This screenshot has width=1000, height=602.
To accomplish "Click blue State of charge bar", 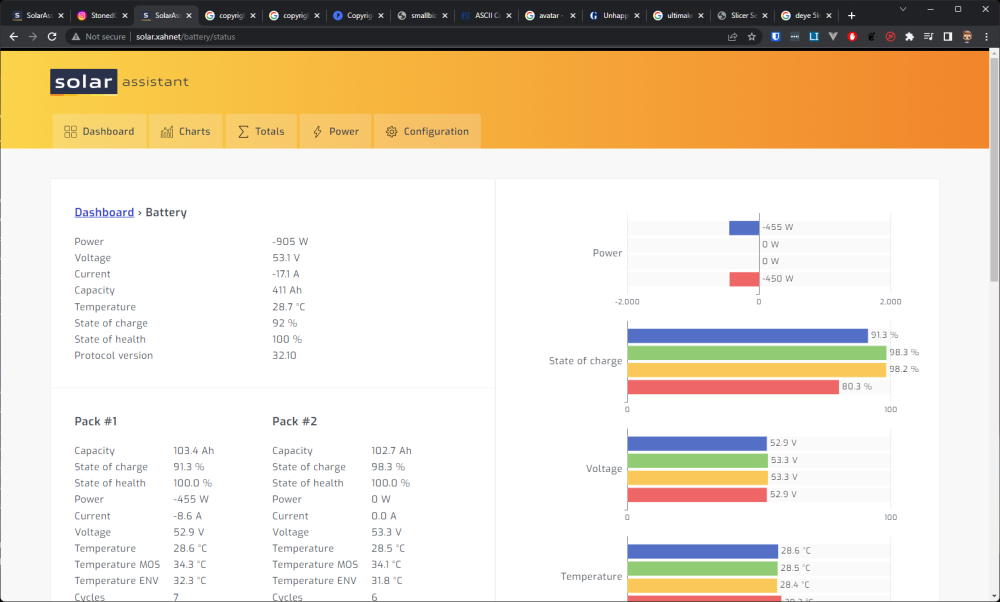I will (x=747, y=335).
